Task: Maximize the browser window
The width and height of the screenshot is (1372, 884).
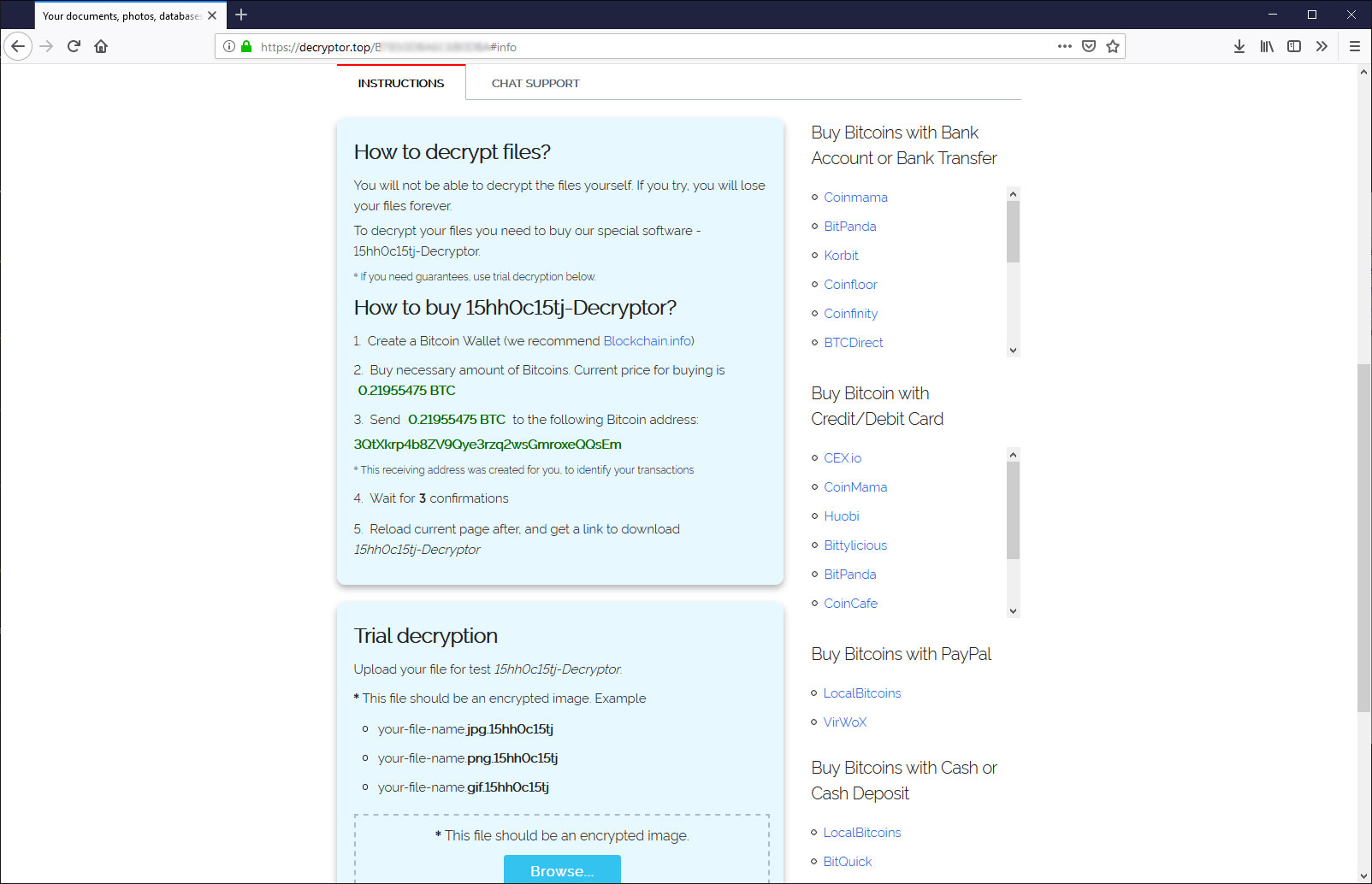Action: (1311, 15)
